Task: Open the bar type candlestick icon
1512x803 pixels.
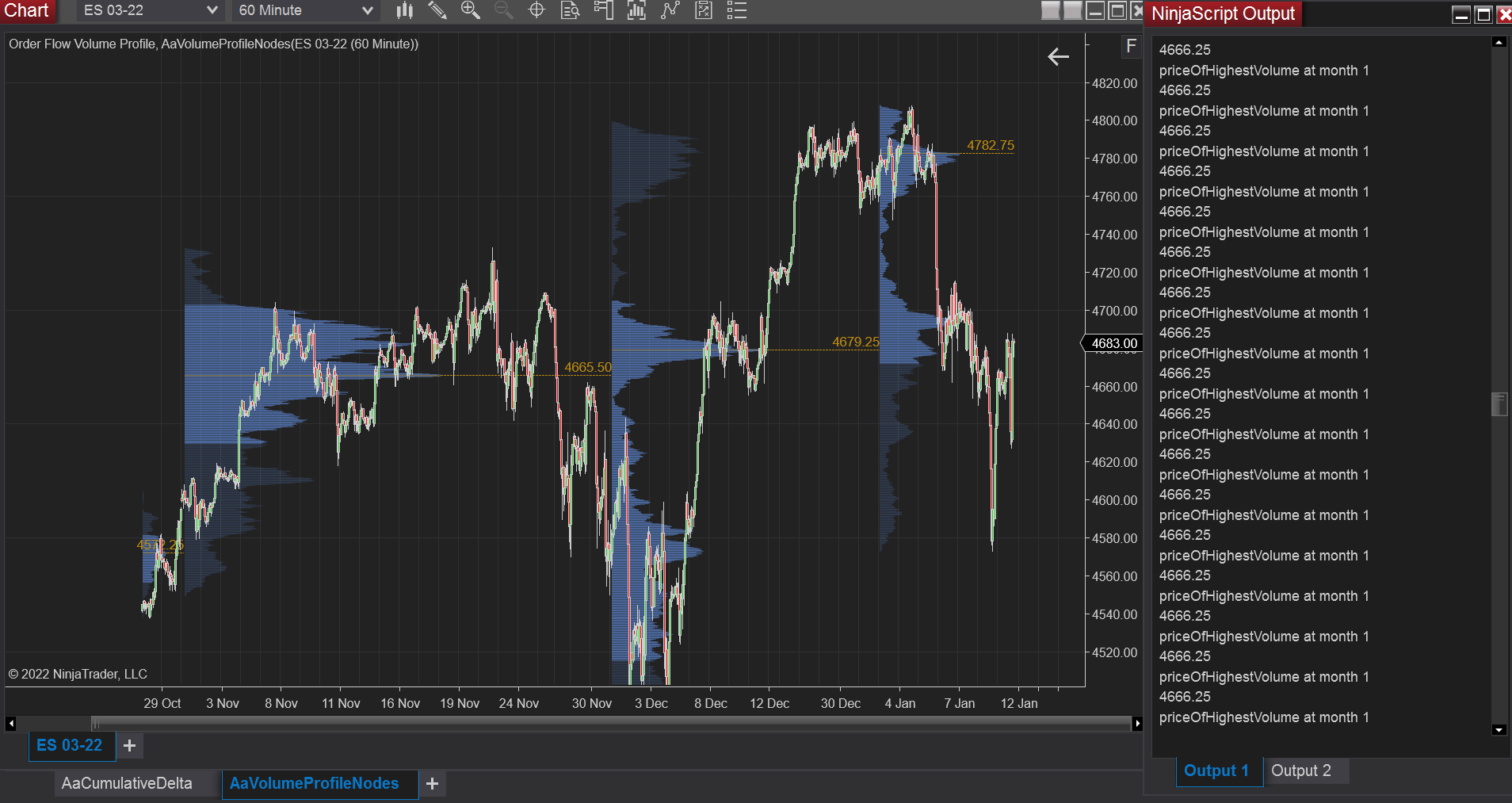Action: pos(405,10)
